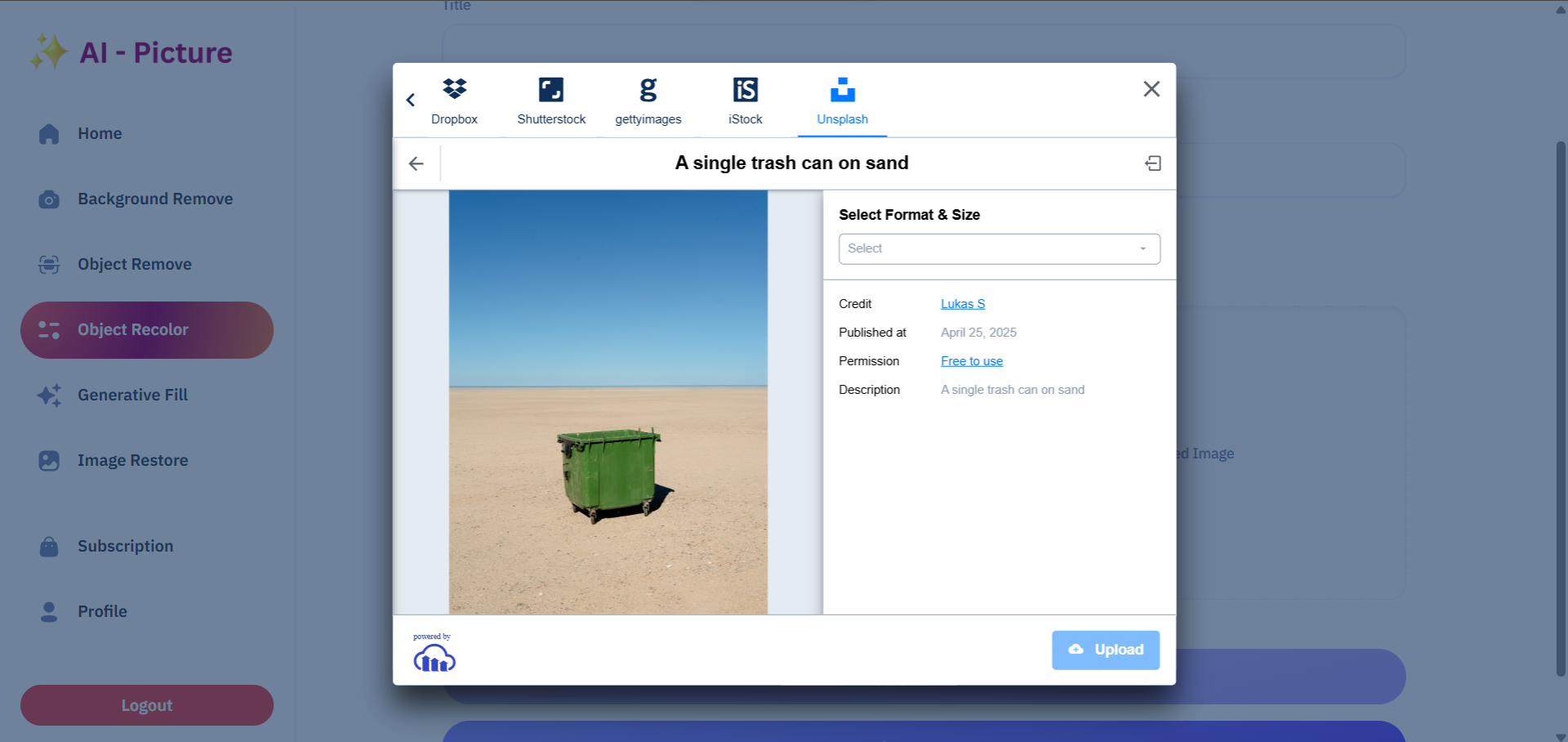Open the Free to use permission link

click(972, 361)
